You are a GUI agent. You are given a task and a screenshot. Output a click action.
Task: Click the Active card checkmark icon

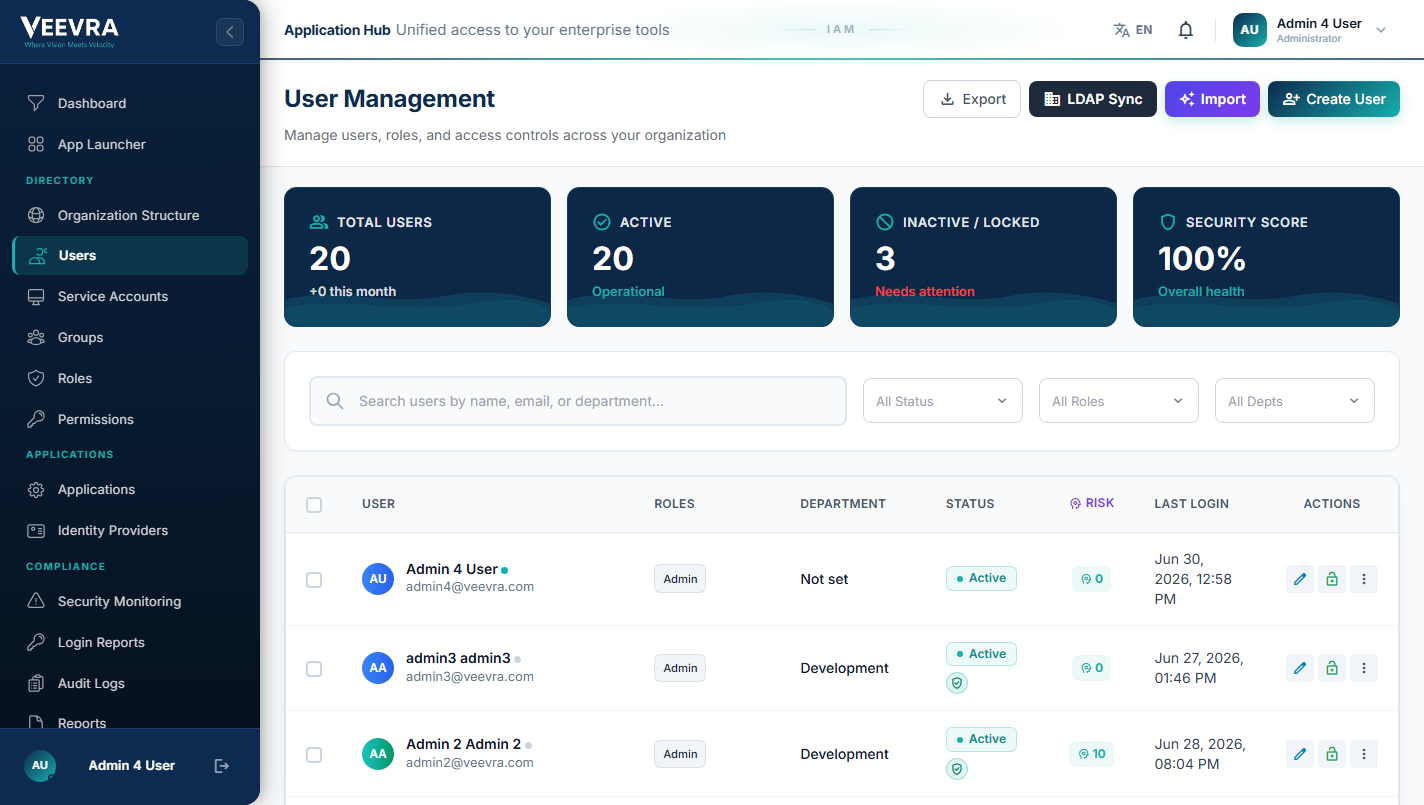click(x=601, y=222)
